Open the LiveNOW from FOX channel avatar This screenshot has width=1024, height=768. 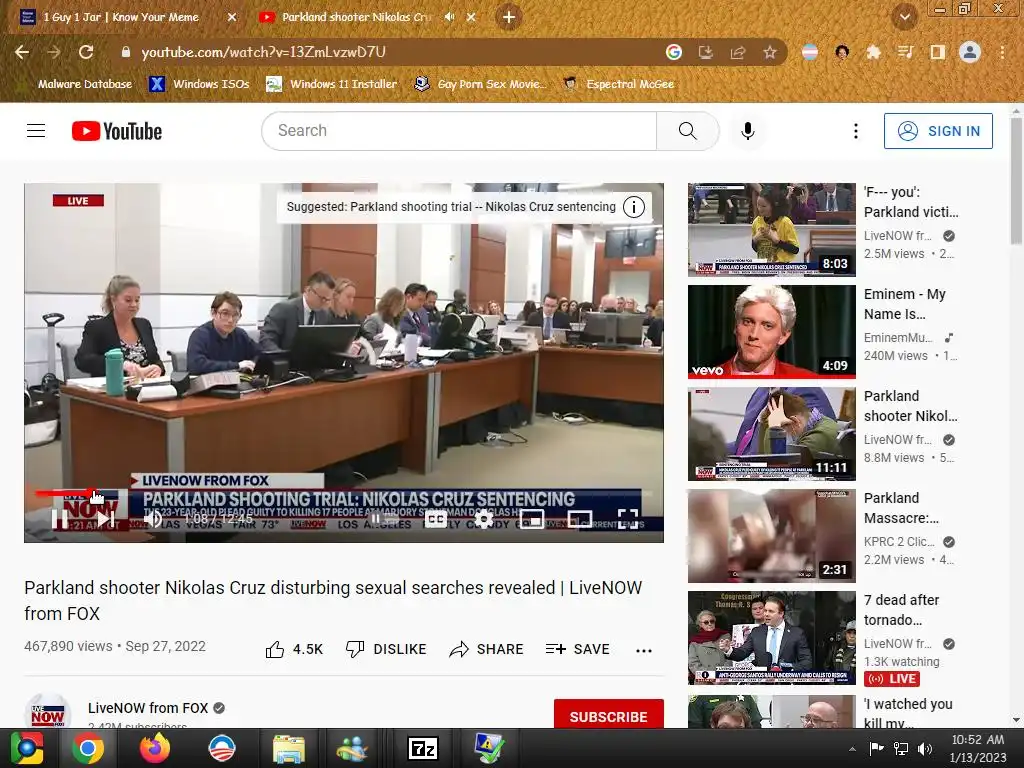tap(48, 712)
